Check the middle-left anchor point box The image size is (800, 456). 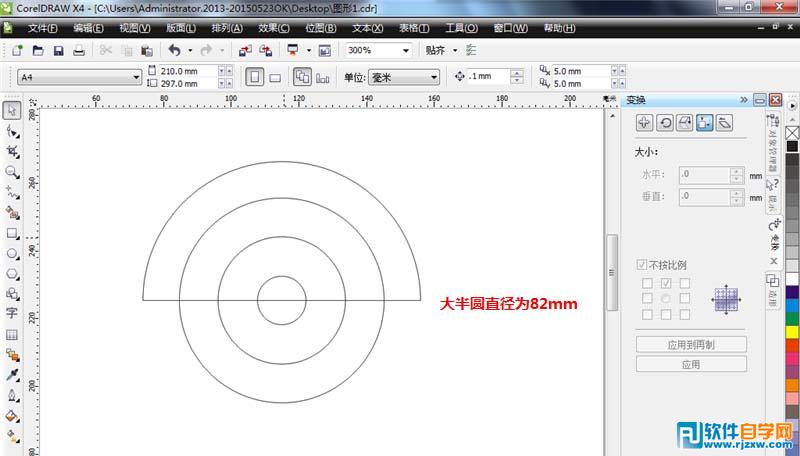pos(647,298)
